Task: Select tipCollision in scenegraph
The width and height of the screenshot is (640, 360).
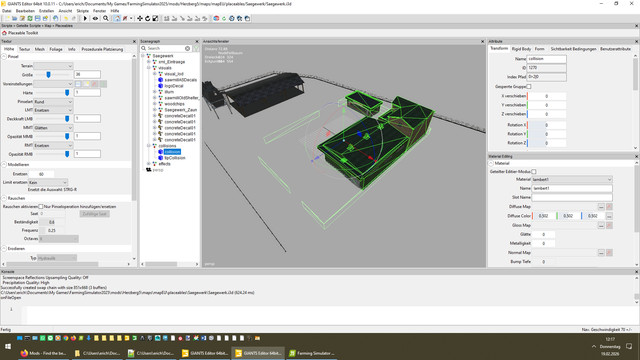Action: 175,158
